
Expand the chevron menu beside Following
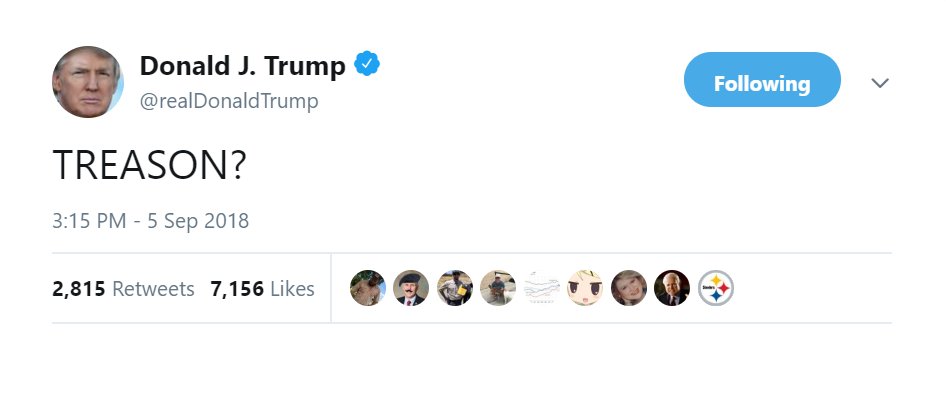click(880, 83)
